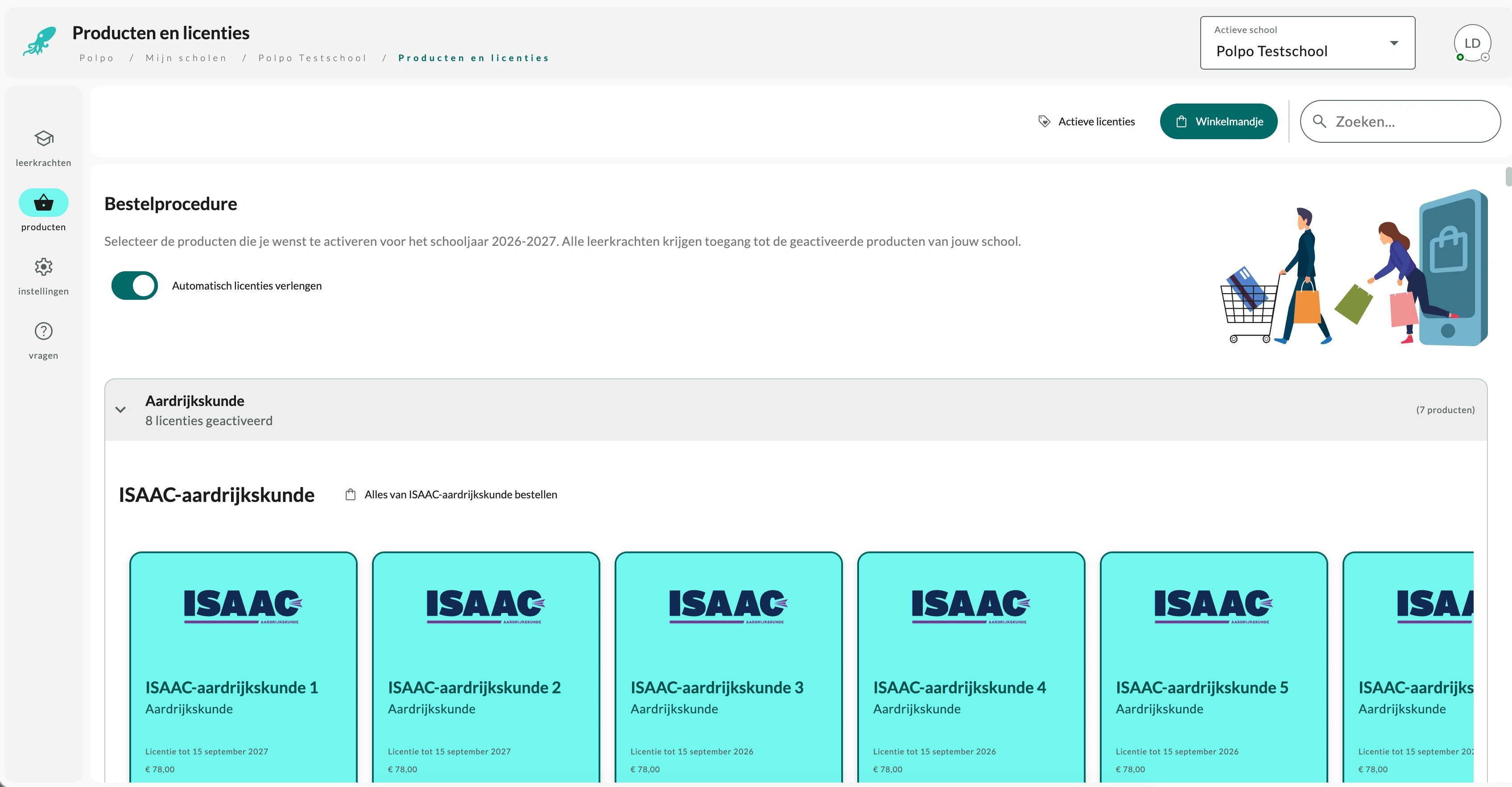Click the '8 licenties geactiveerd' text
This screenshot has width=1512, height=787.
209,421
